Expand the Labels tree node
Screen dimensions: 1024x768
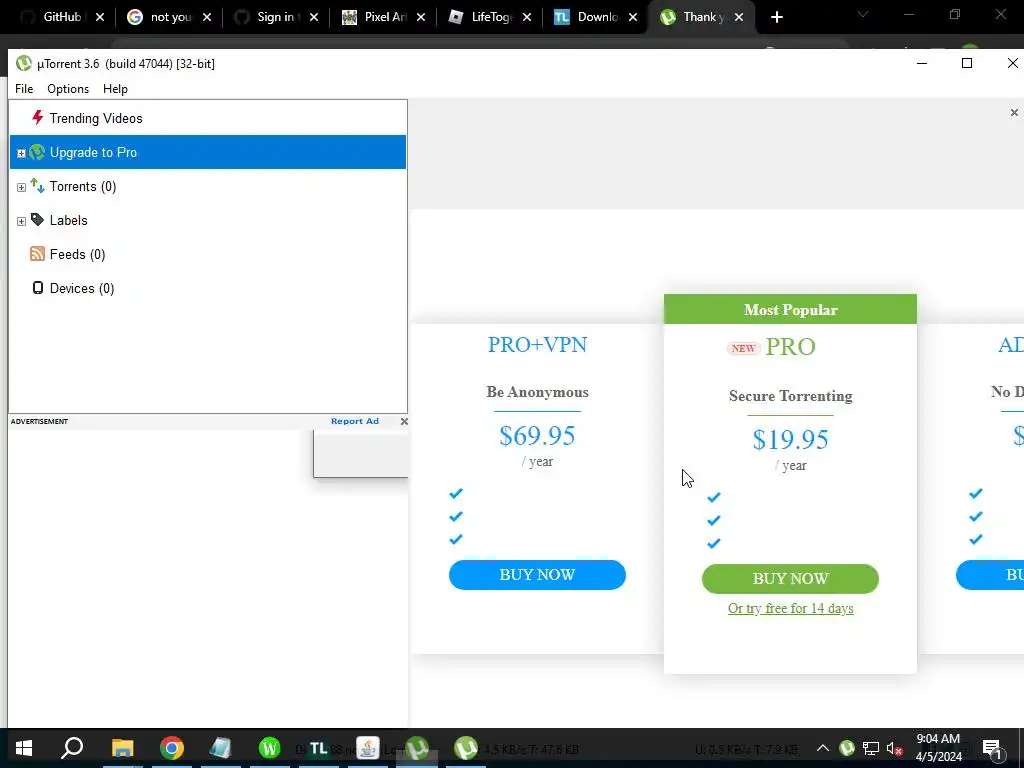click(x=21, y=221)
